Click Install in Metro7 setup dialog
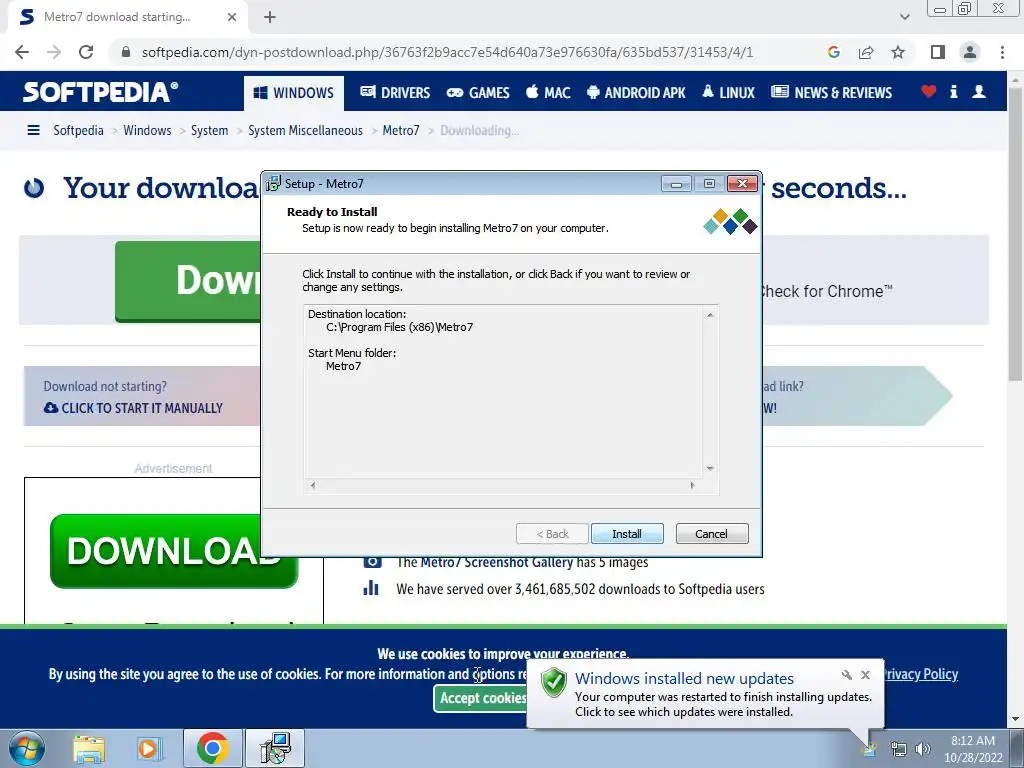 [x=627, y=534]
